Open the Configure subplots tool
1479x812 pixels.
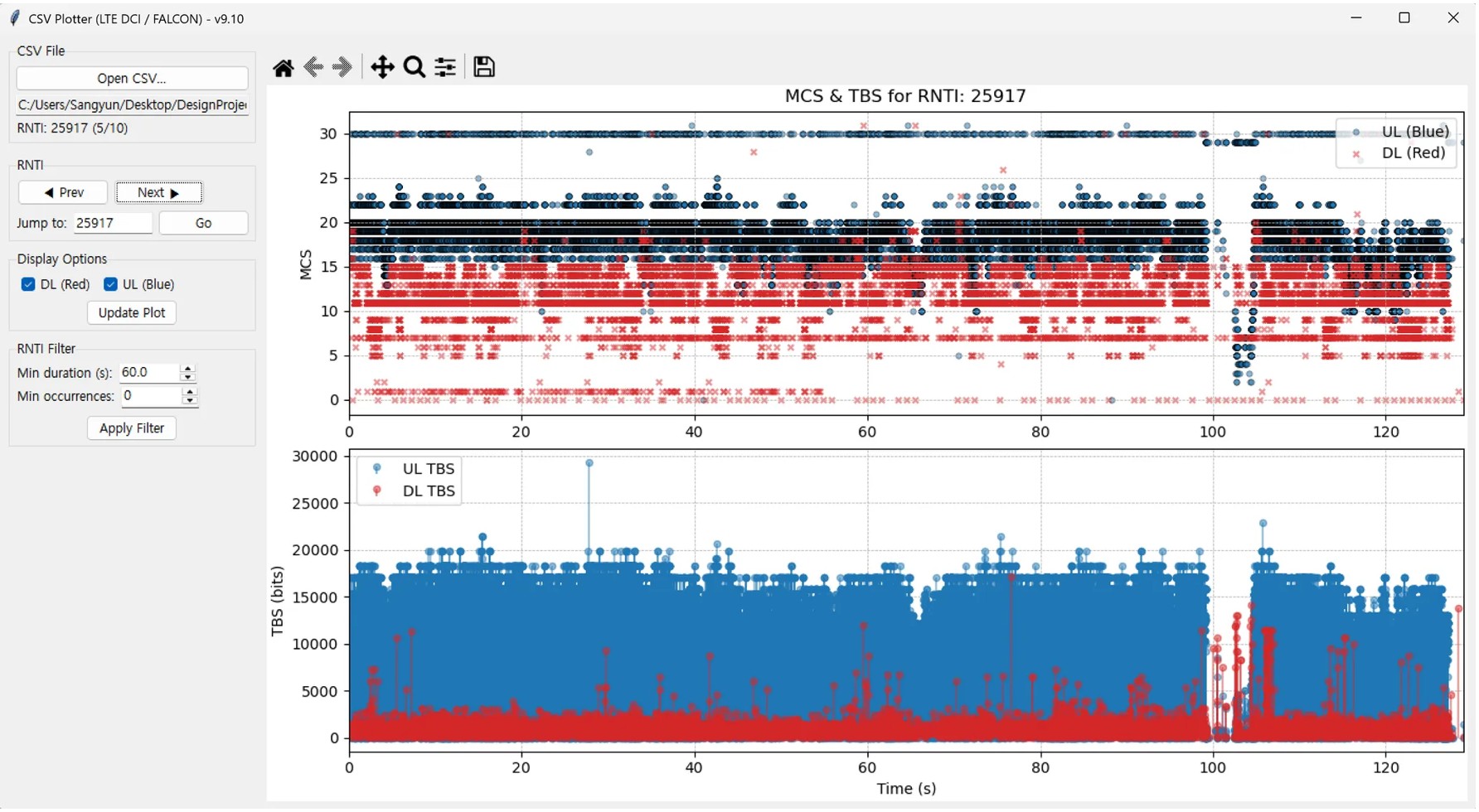[x=445, y=67]
